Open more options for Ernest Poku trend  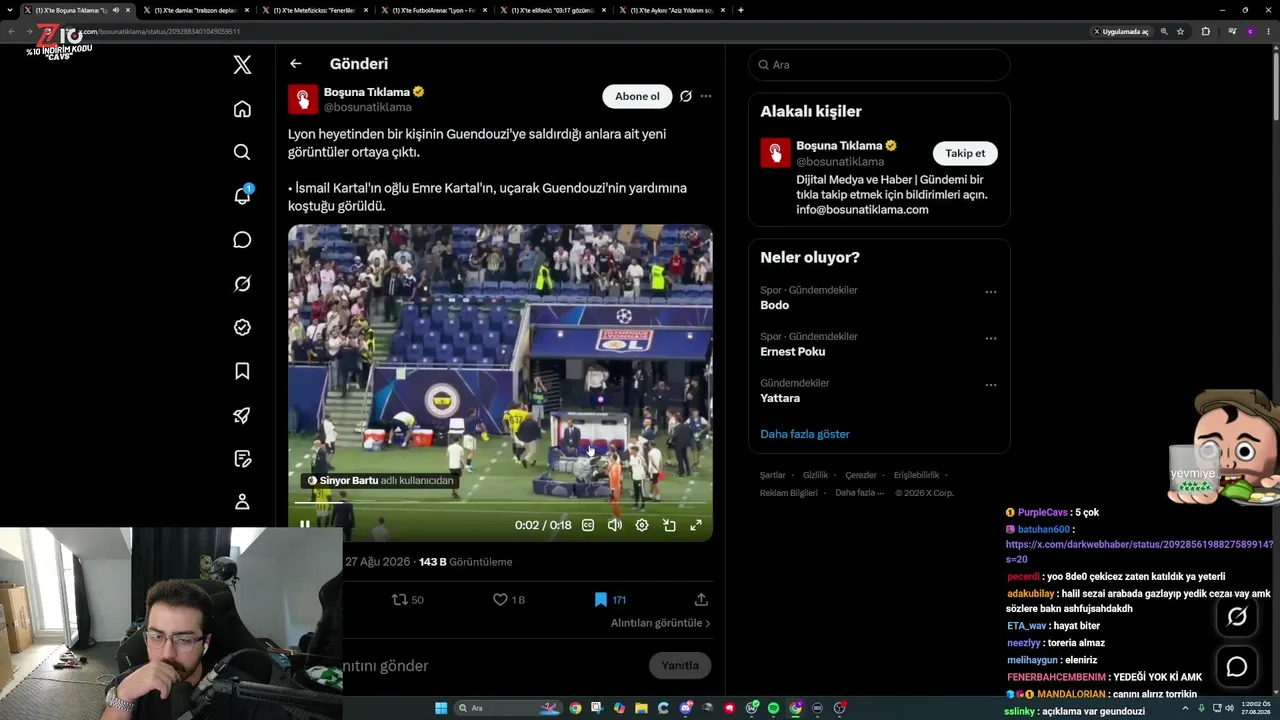tap(991, 338)
